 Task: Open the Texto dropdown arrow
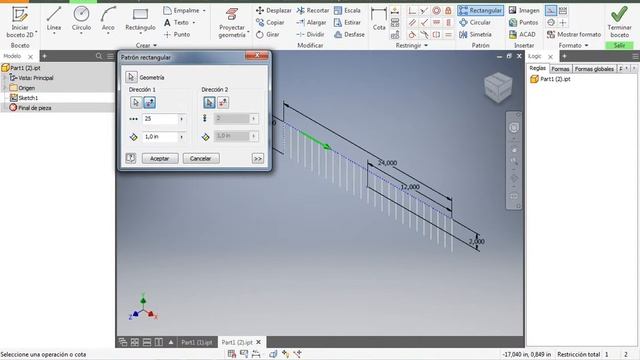pos(193,23)
